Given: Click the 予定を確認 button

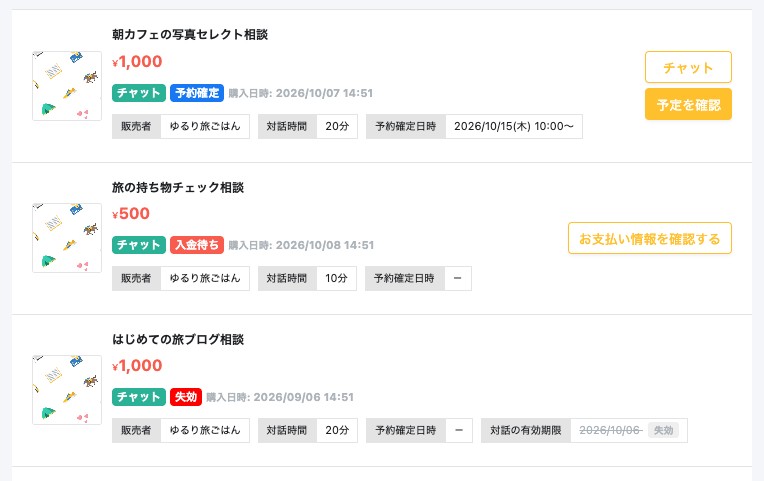Looking at the screenshot, I should pyautogui.click(x=688, y=104).
